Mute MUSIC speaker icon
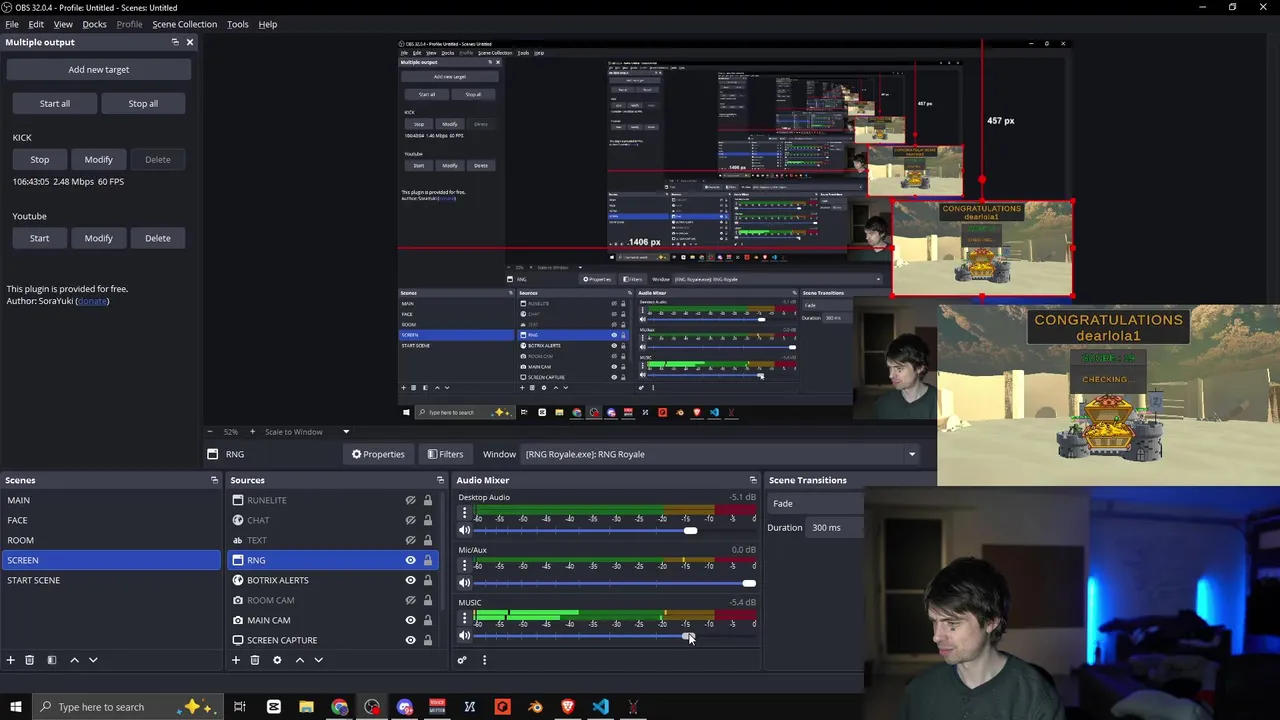 tap(464, 636)
